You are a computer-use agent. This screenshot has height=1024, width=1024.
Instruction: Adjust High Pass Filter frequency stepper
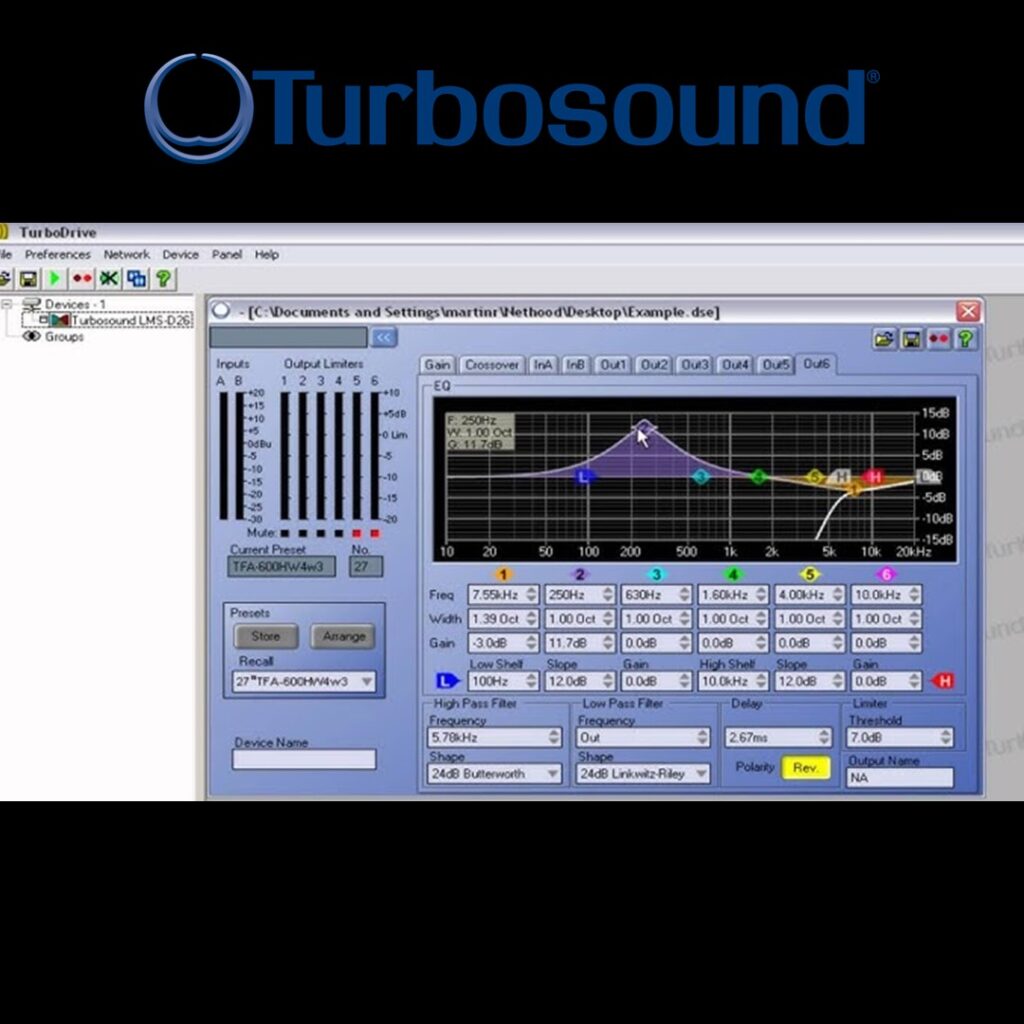click(554, 737)
